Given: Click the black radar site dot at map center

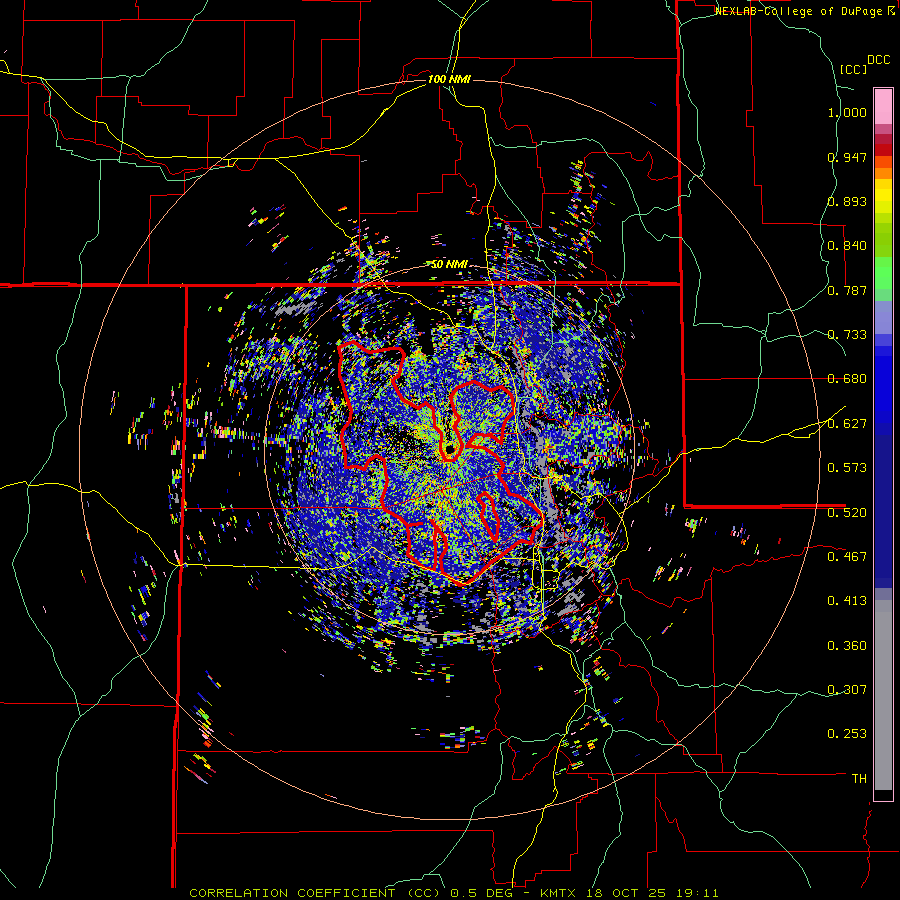Looking at the screenshot, I should pos(451,448).
